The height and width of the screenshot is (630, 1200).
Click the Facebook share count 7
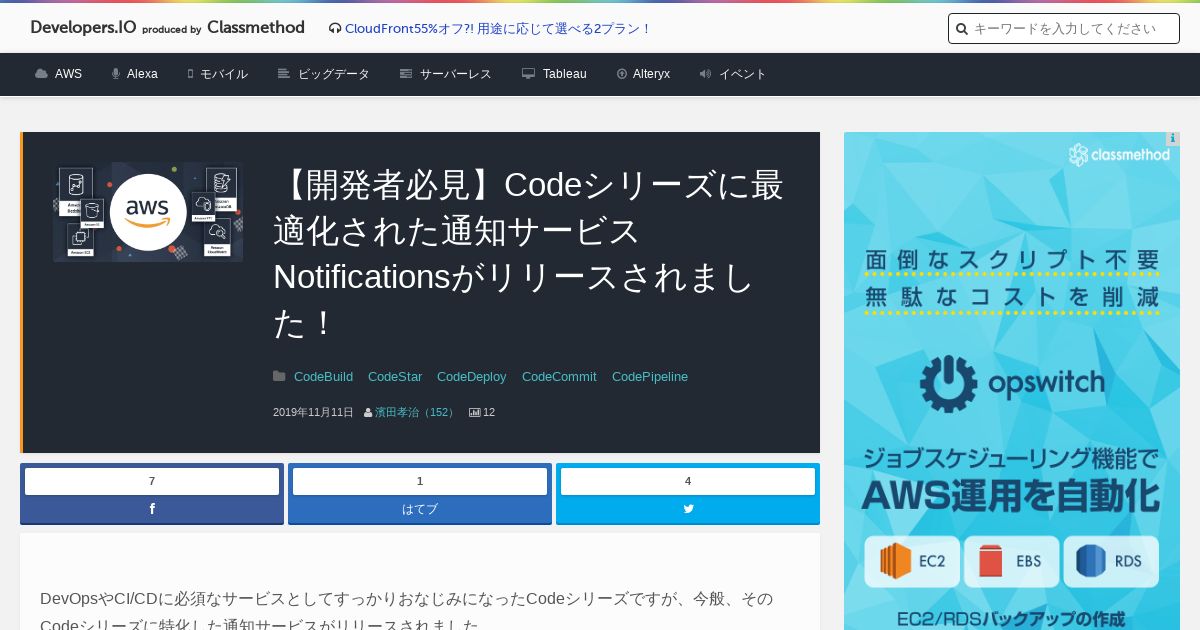click(152, 481)
